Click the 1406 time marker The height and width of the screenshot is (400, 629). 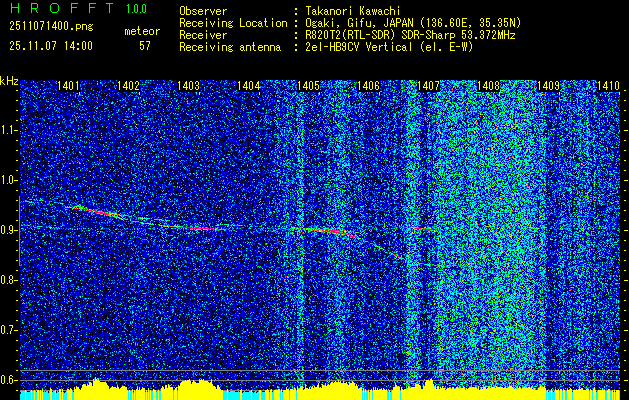(x=368, y=85)
